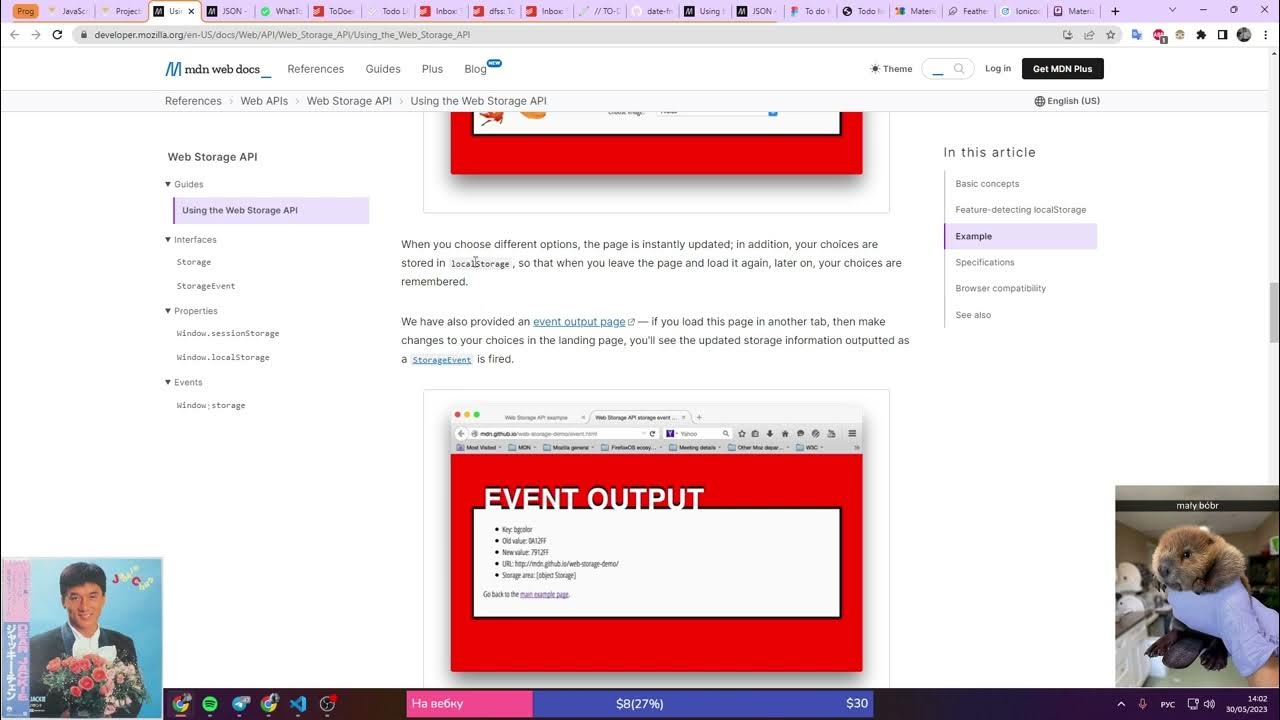The width and height of the screenshot is (1280, 720).
Task: Go back with browser back arrow
Action: click(14, 34)
